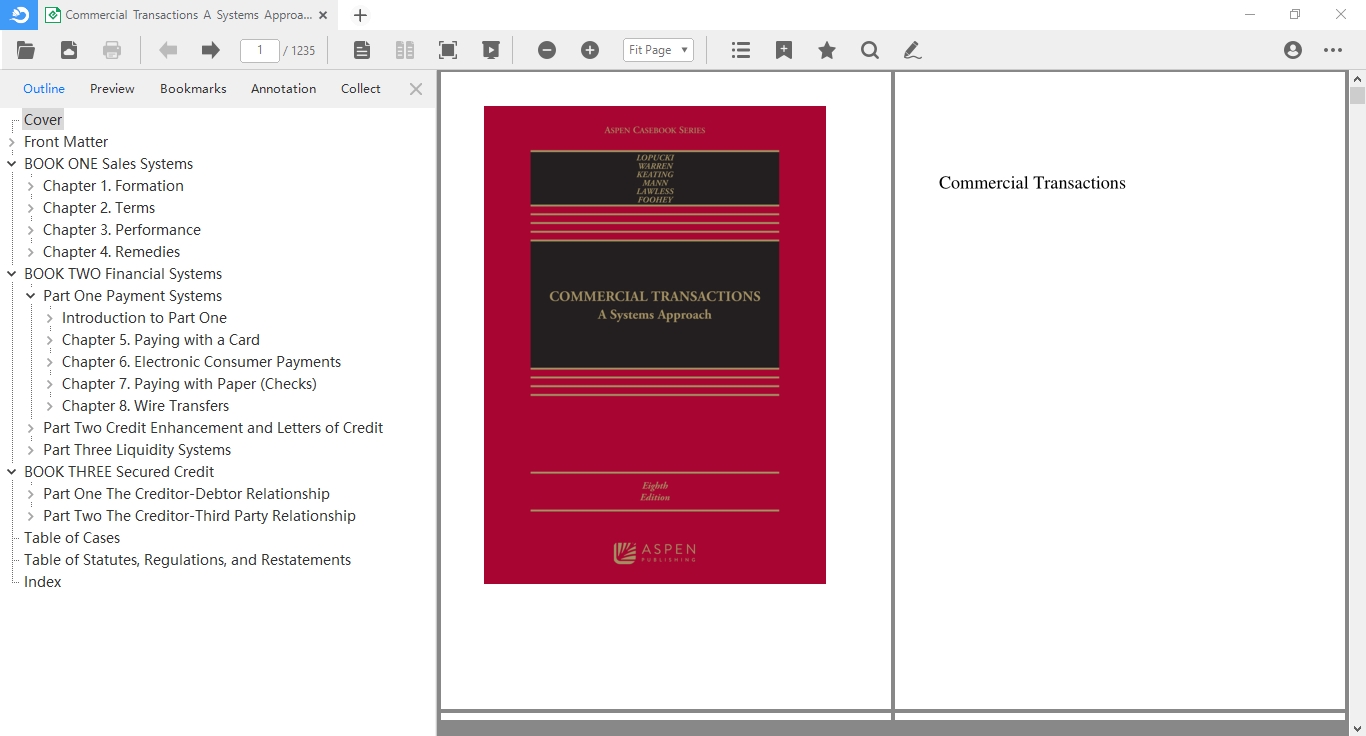This screenshot has width=1366, height=736.
Task: Click the book cover page thumbnail
Action: pos(655,345)
